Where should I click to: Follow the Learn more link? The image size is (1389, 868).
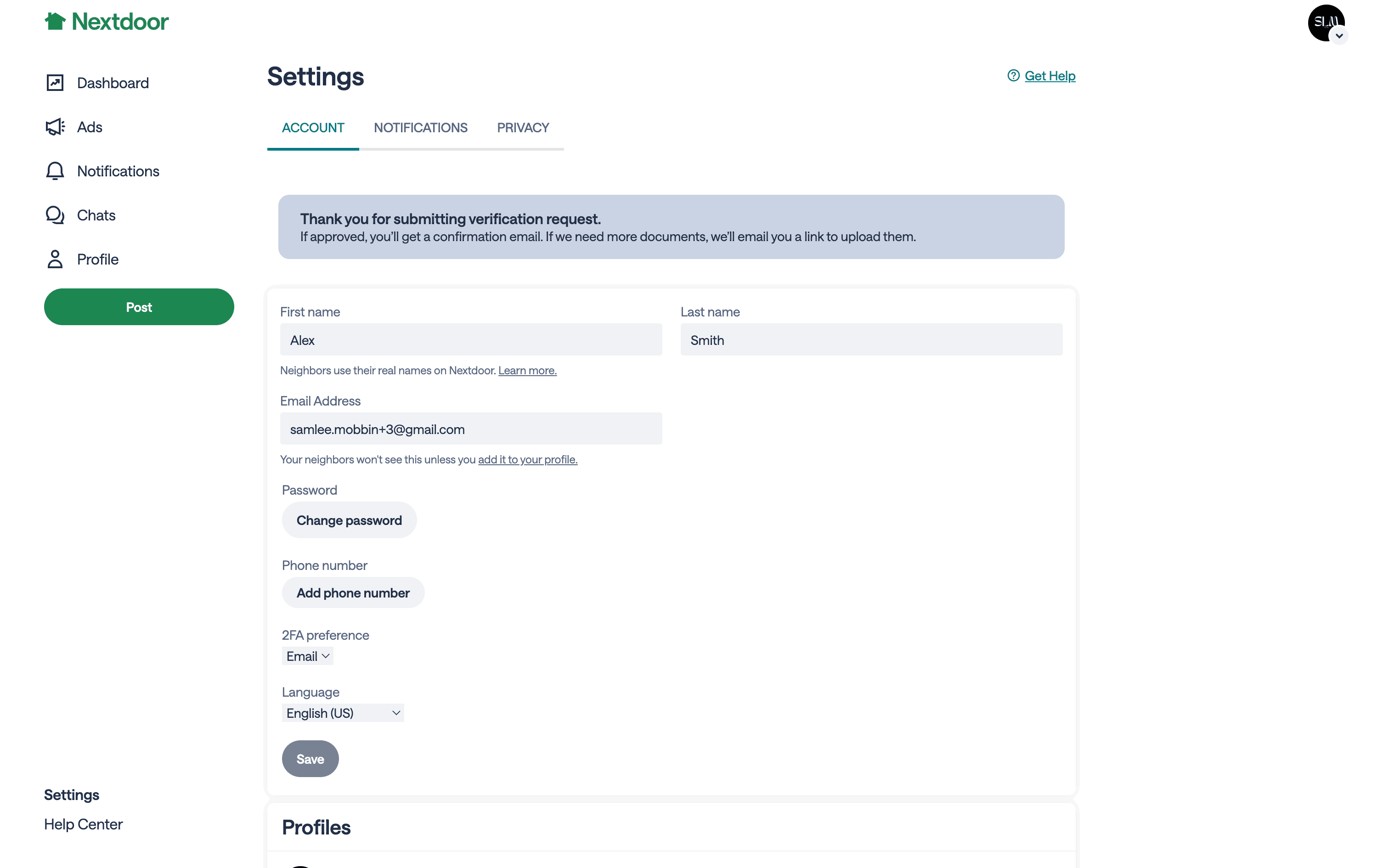tap(527, 370)
